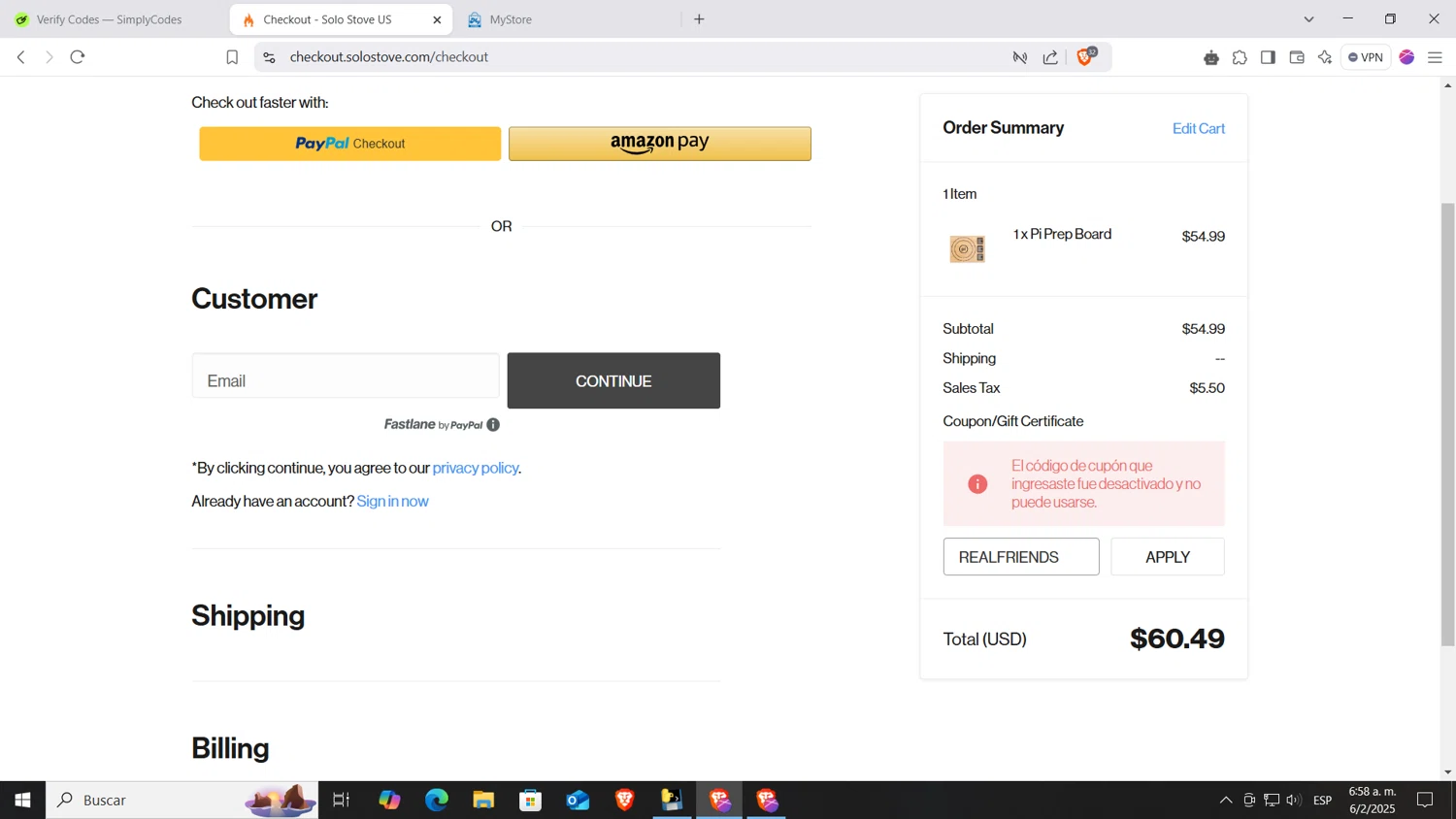The width and height of the screenshot is (1456, 819).
Task: Expand the tab search dropdown arrow
Action: (1308, 19)
